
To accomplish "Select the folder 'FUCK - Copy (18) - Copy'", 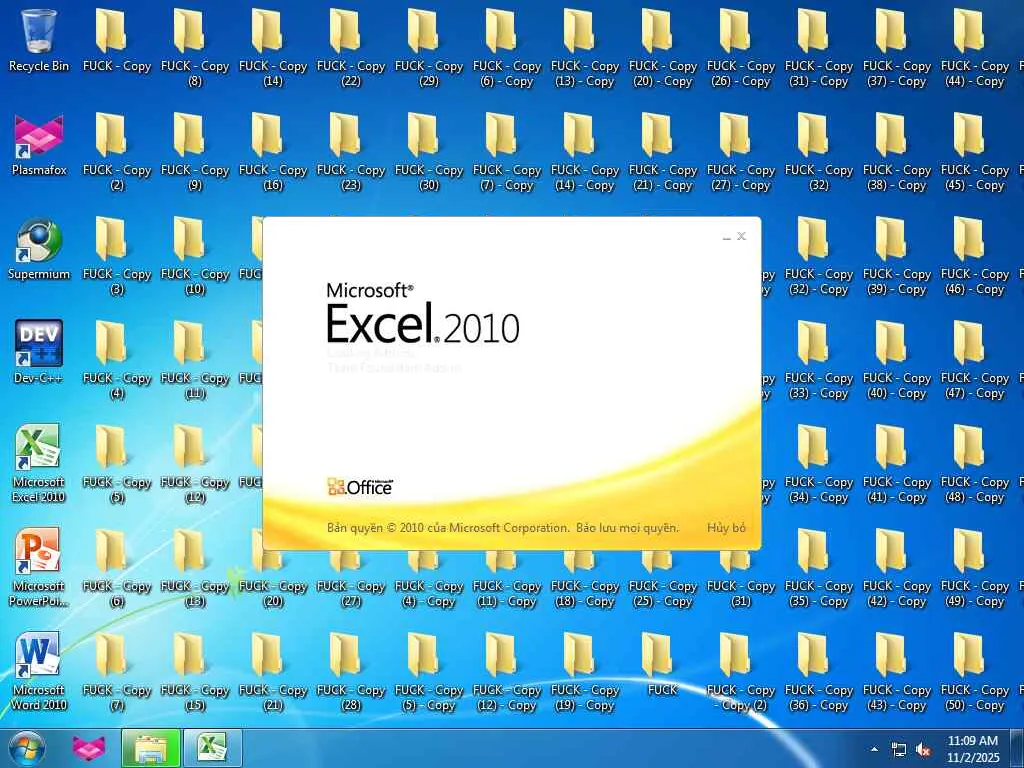I will 584,578.
